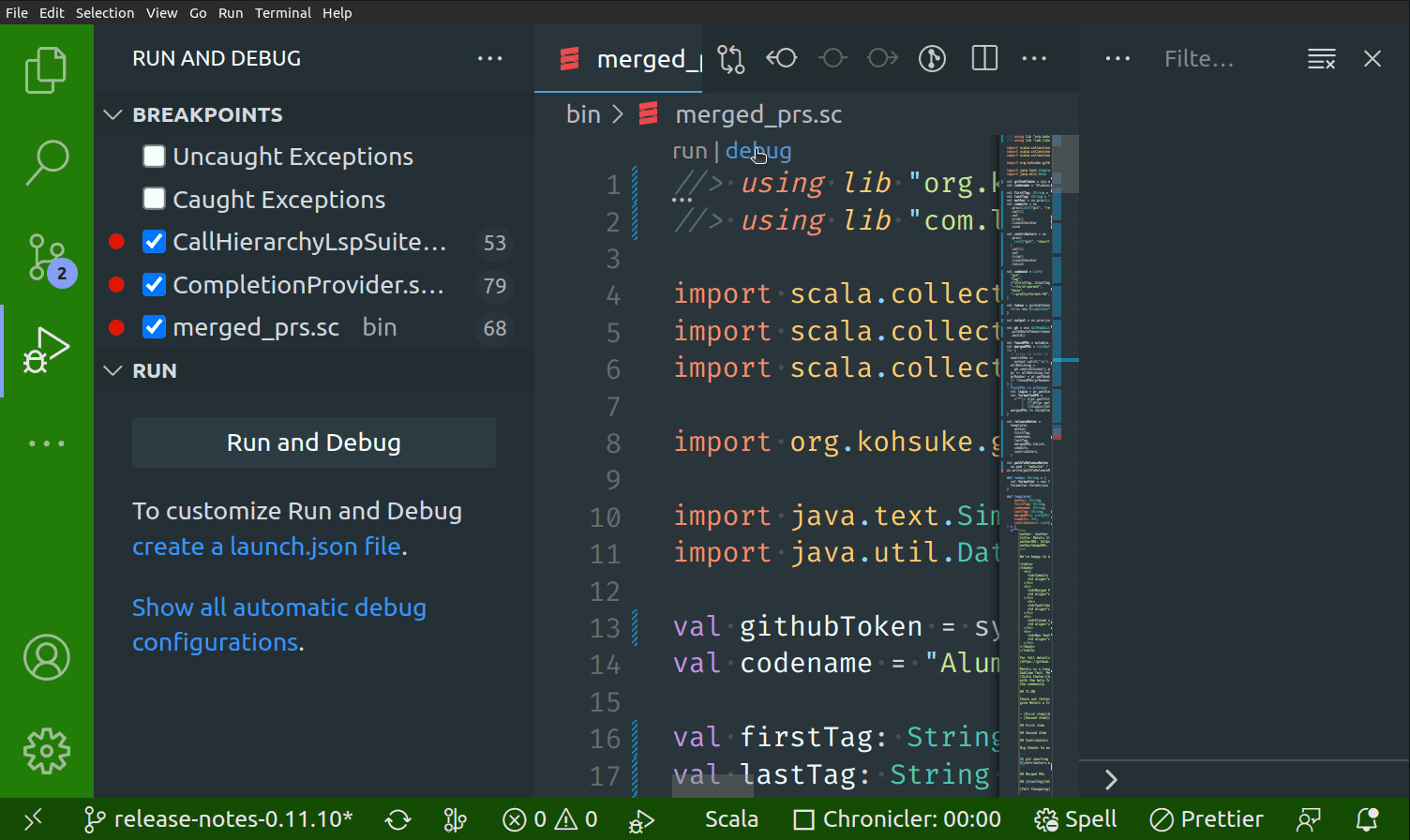Enable the Uncaught Exceptions breakpoint
1410x840 pixels.
[154, 156]
